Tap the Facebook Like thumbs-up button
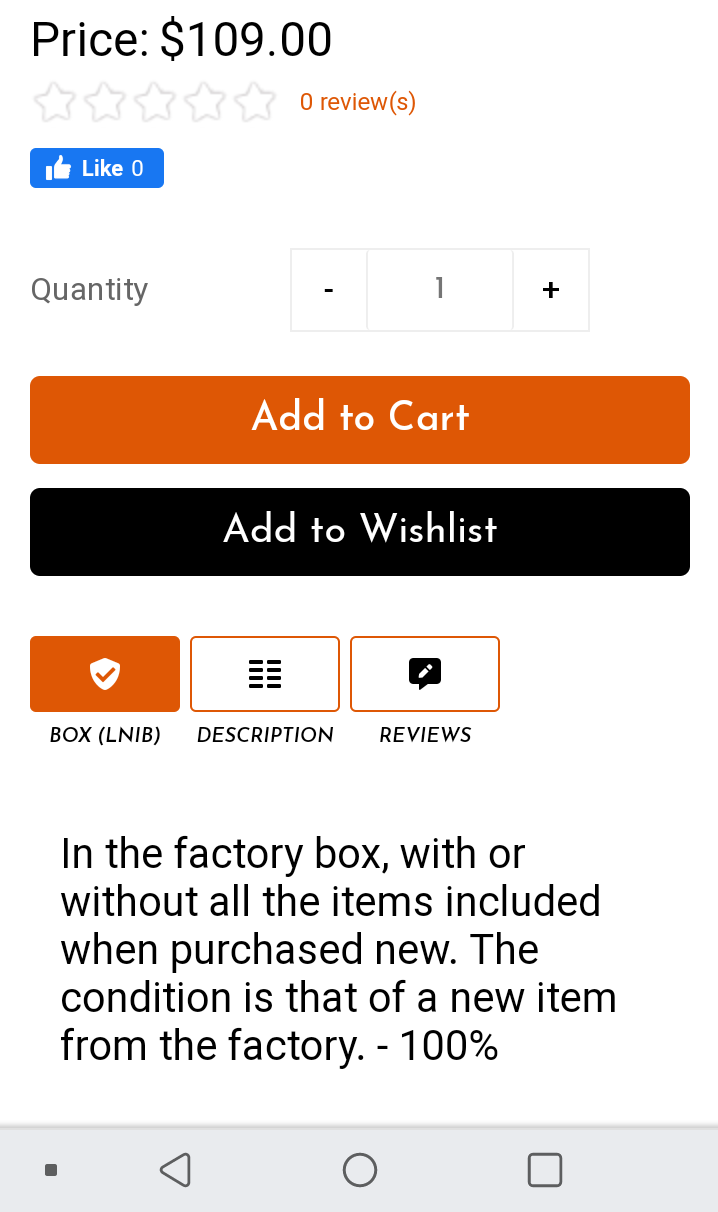Viewport: 718px width, 1212px height. 97,168
